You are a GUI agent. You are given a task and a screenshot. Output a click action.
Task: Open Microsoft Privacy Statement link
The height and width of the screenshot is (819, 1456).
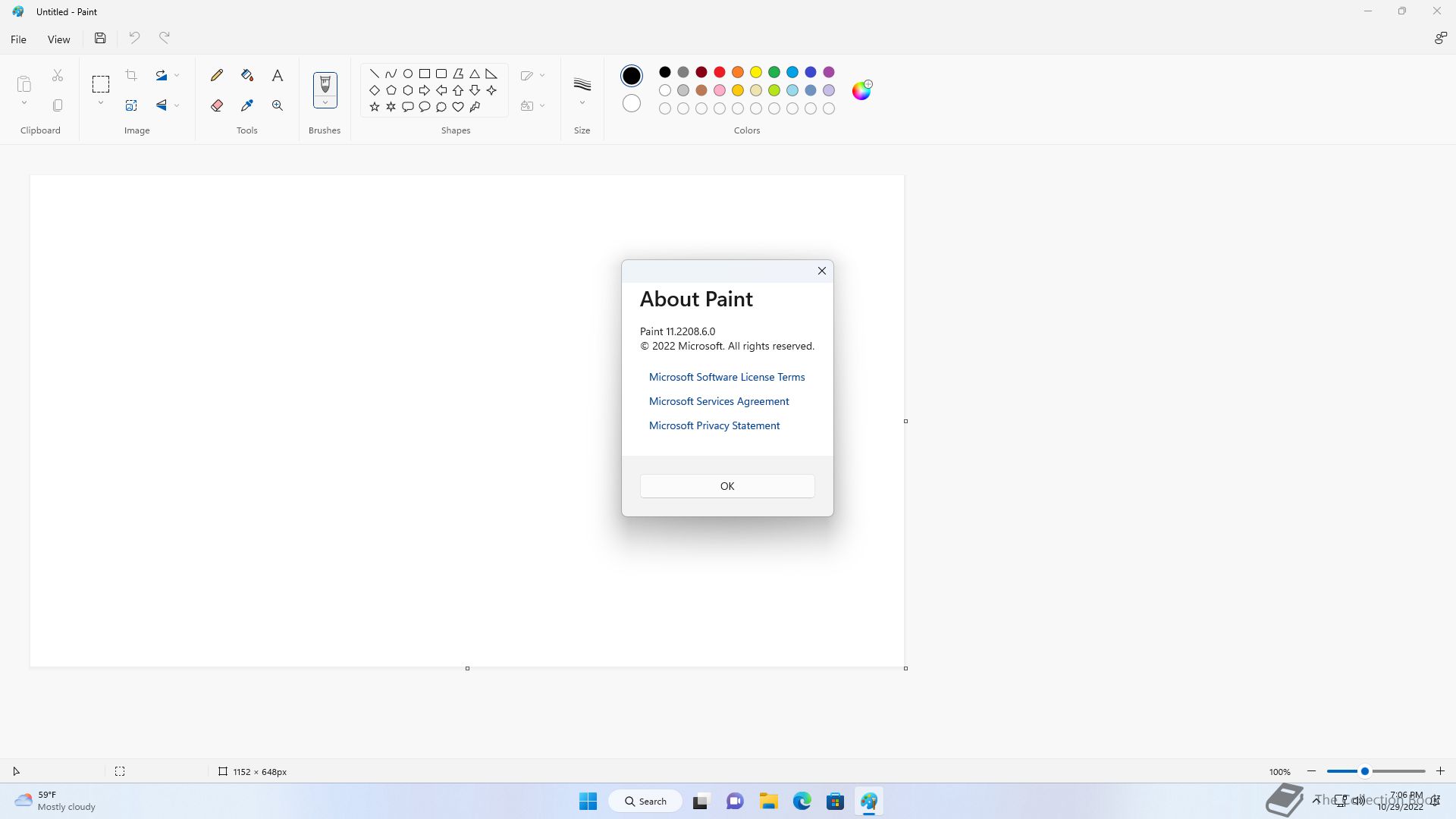click(714, 425)
